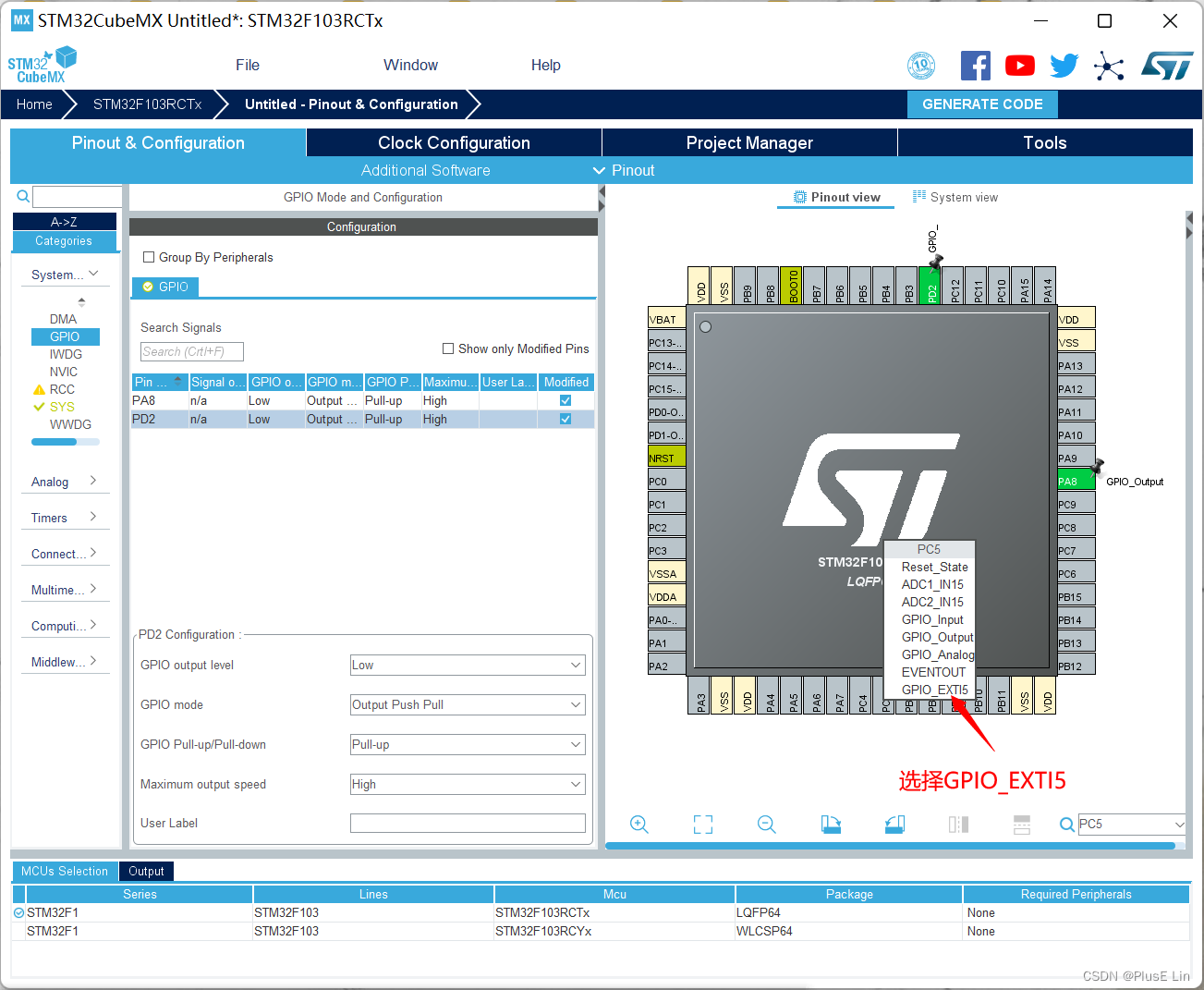Click the Twitter bird icon

tap(1064, 66)
